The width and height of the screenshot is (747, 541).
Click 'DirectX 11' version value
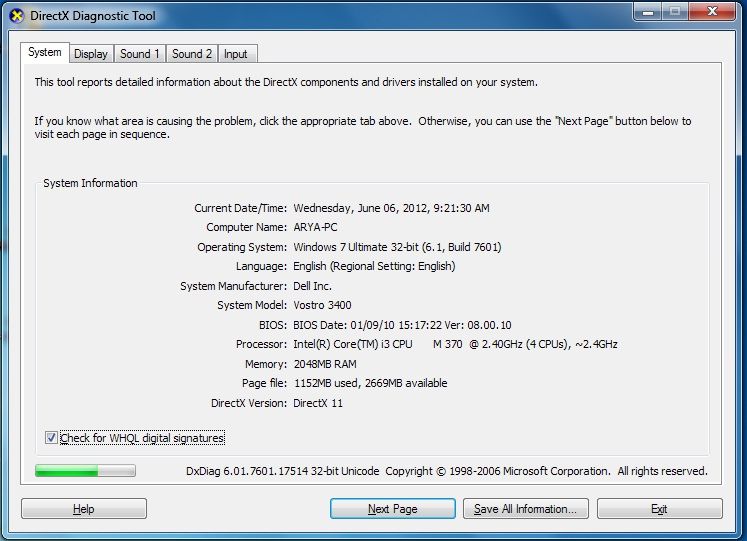[318, 403]
